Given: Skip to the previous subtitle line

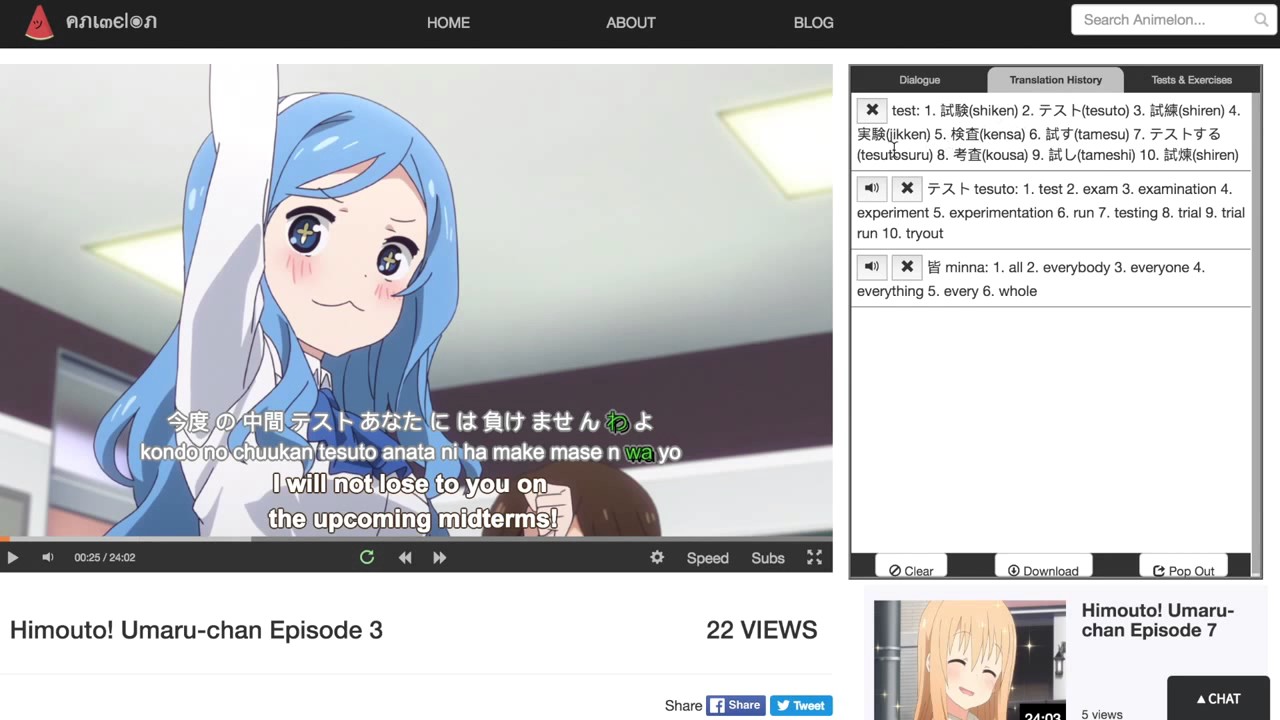Looking at the screenshot, I should pos(405,558).
